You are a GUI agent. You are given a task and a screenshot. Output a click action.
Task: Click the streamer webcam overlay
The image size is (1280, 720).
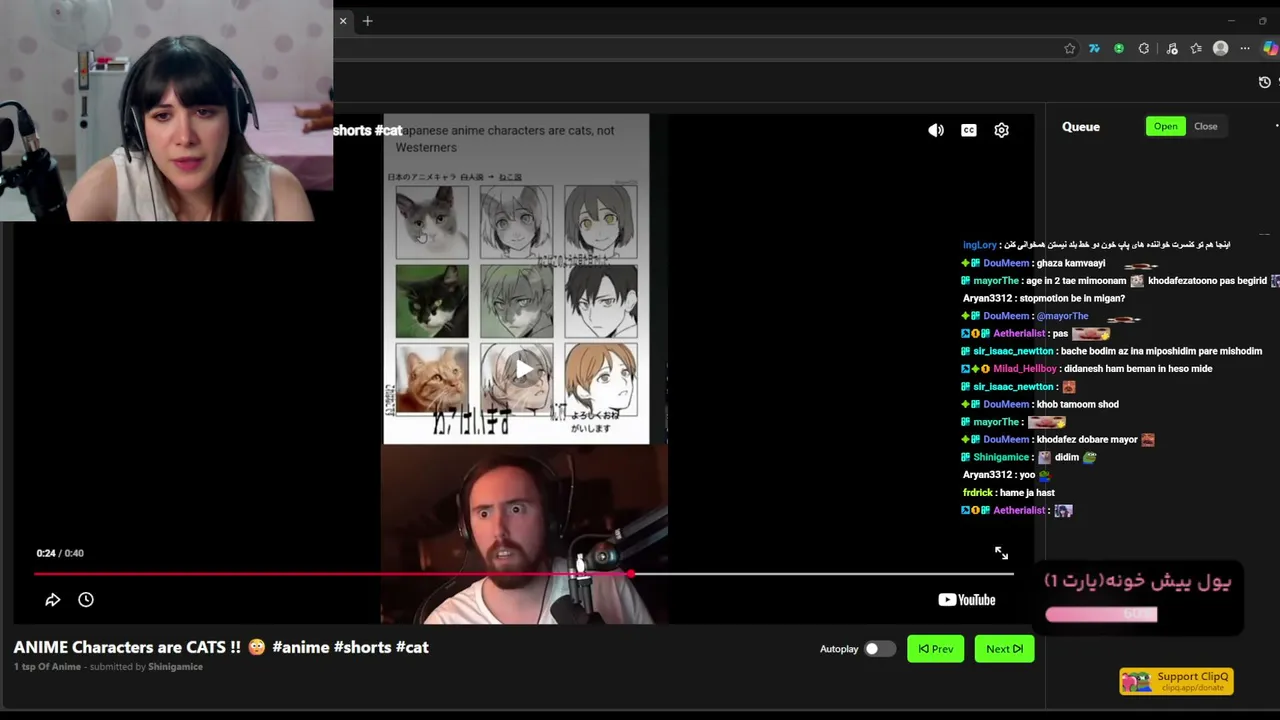[166, 110]
